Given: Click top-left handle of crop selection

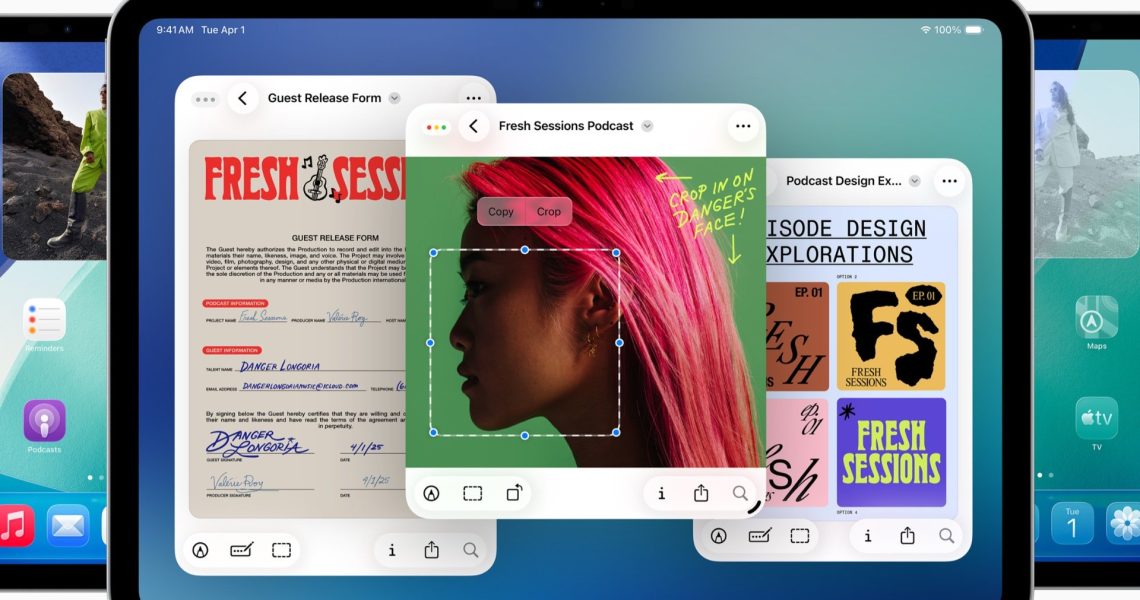Looking at the screenshot, I should (x=433, y=253).
